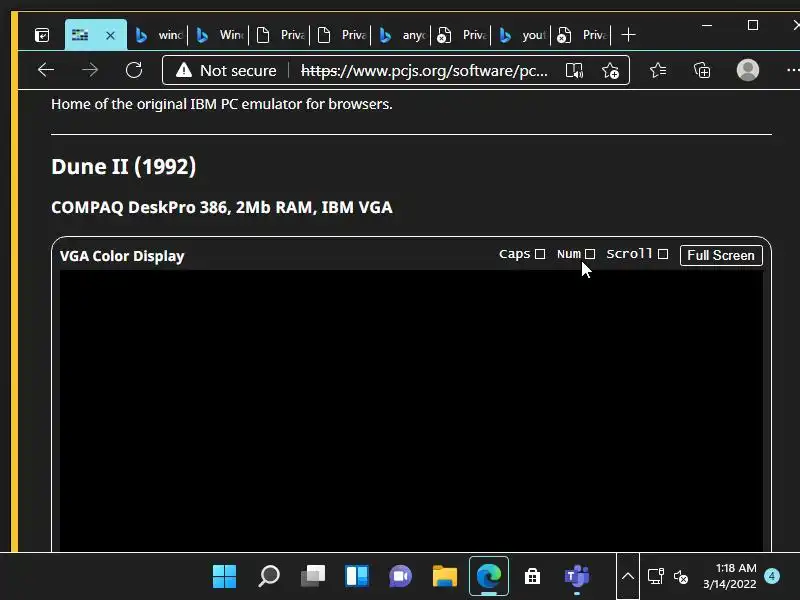Open the Read aloud immersive reader icon
Screen dimensions: 800x600
click(x=574, y=70)
